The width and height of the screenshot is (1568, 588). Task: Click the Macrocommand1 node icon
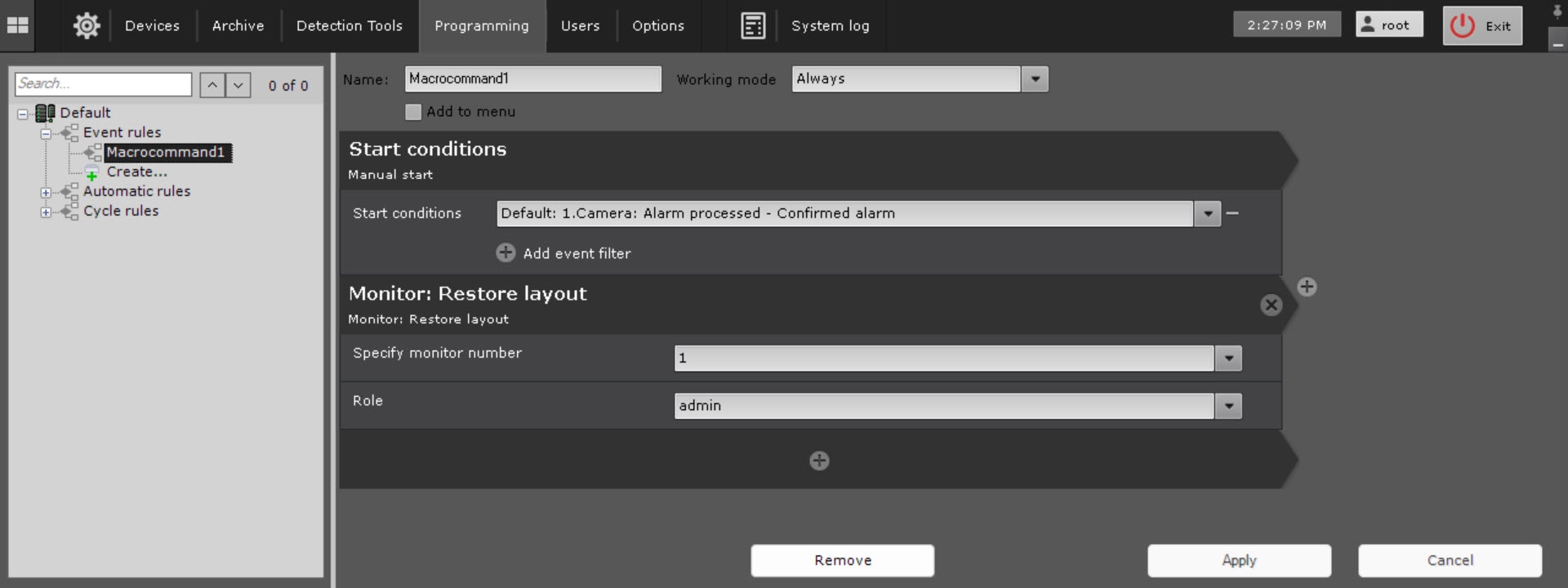(93, 152)
